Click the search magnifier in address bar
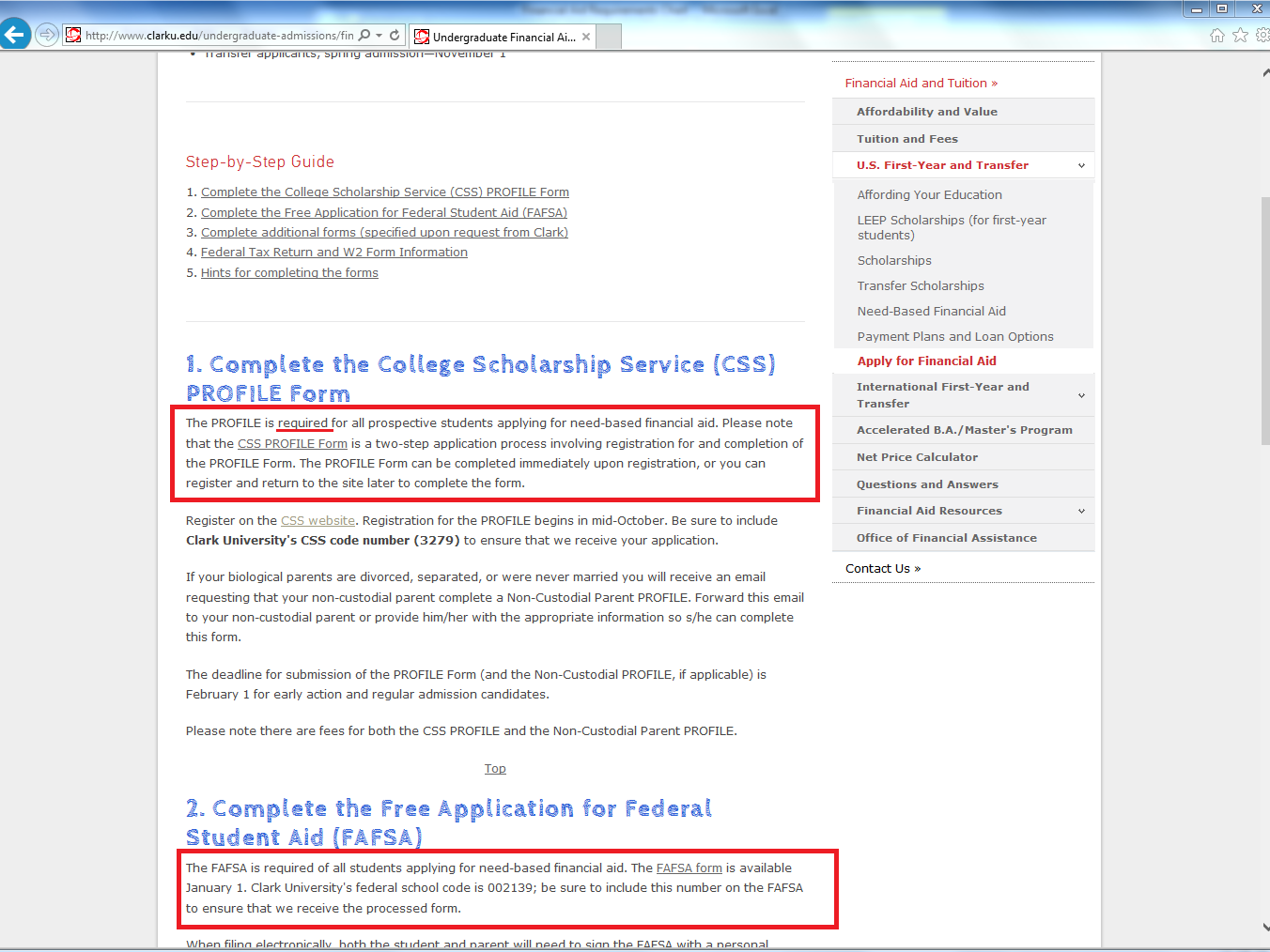Viewport: 1270px width, 952px height. pyautogui.click(x=364, y=36)
